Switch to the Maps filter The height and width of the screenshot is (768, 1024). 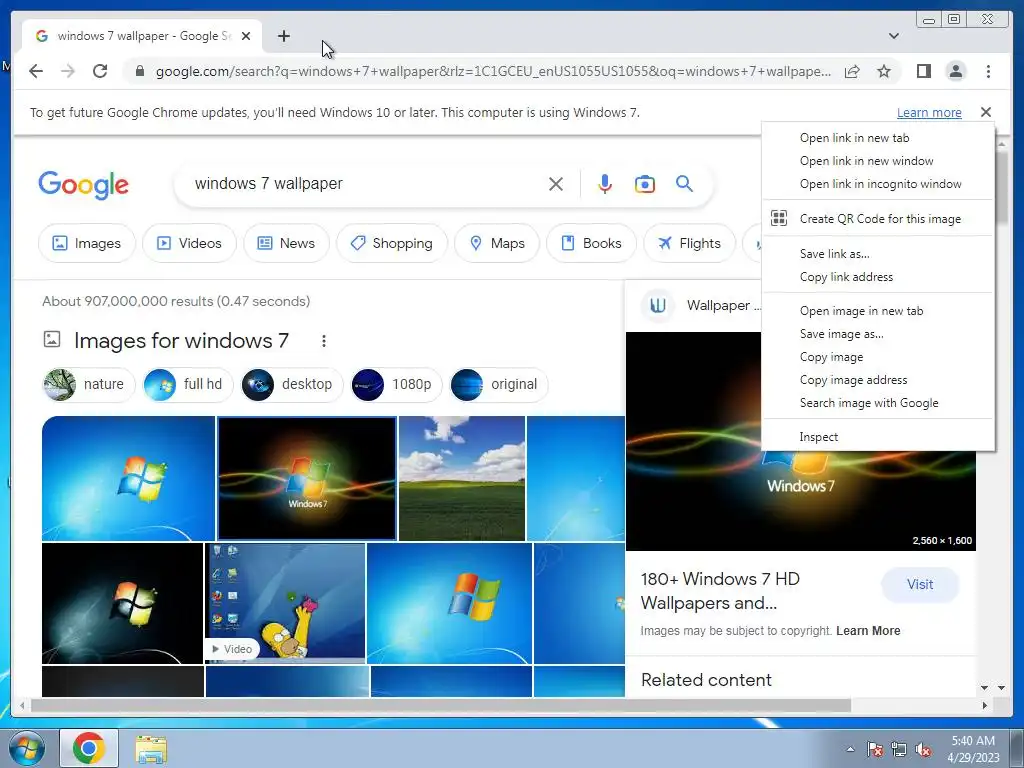(497, 243)
